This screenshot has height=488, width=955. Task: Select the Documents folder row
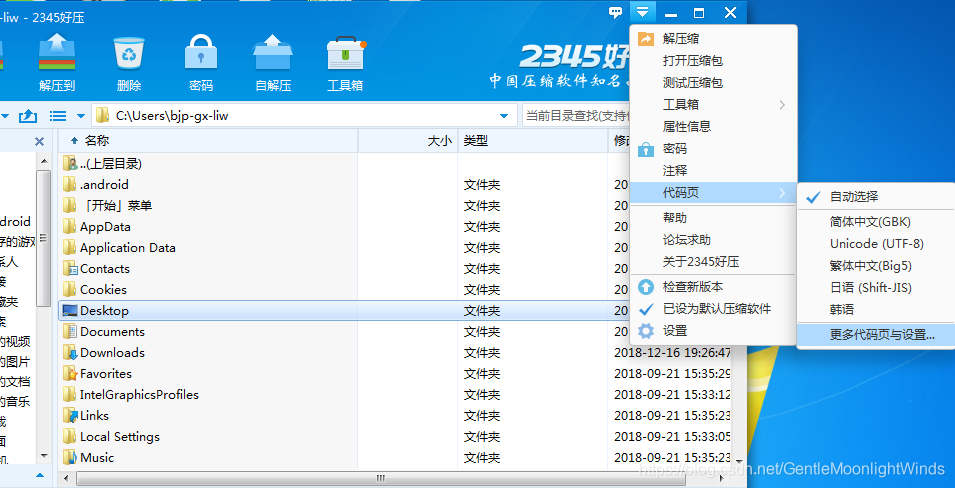click(x=345, y=331)
